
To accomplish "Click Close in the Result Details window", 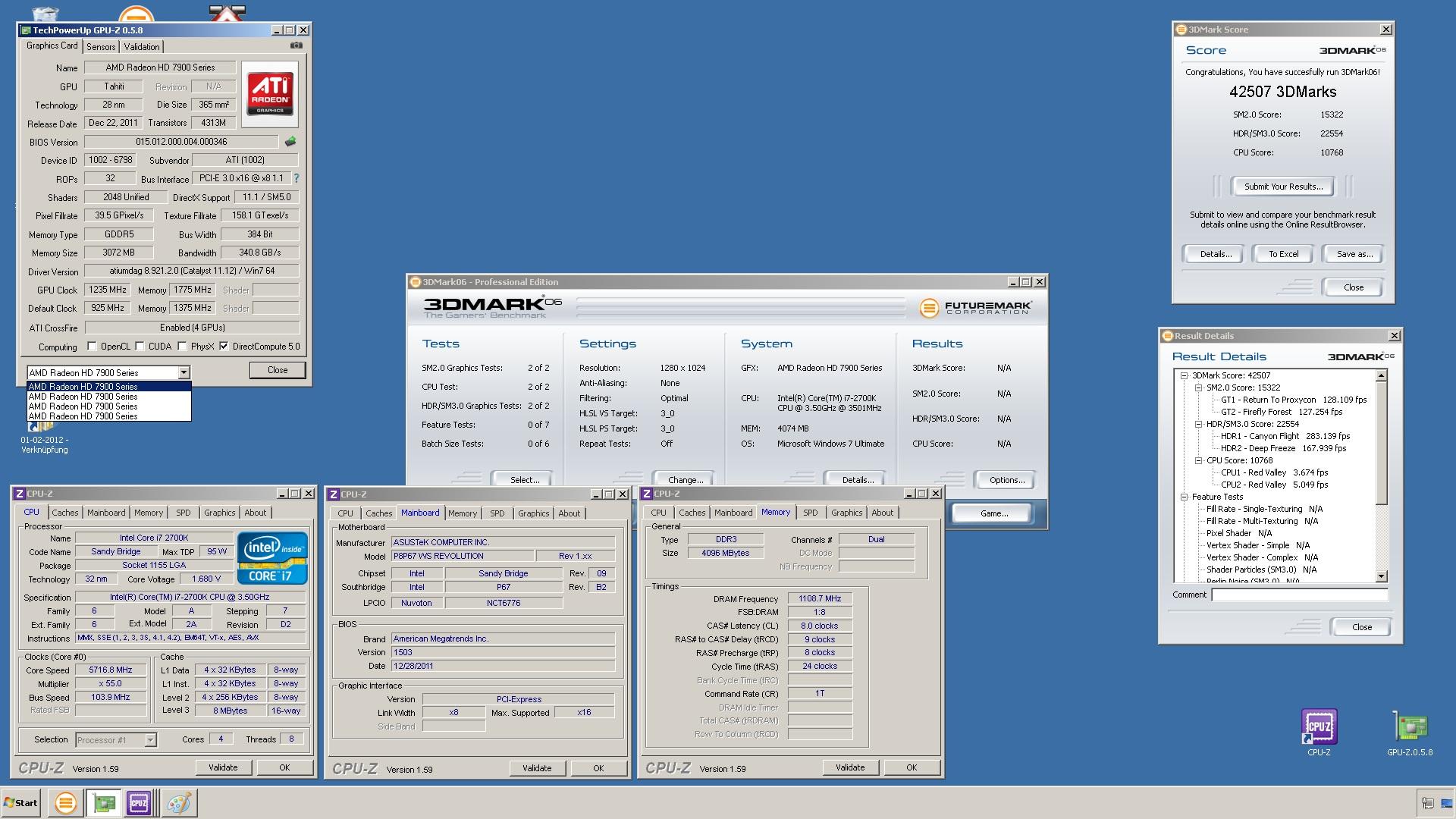I will pos(1362,627).
